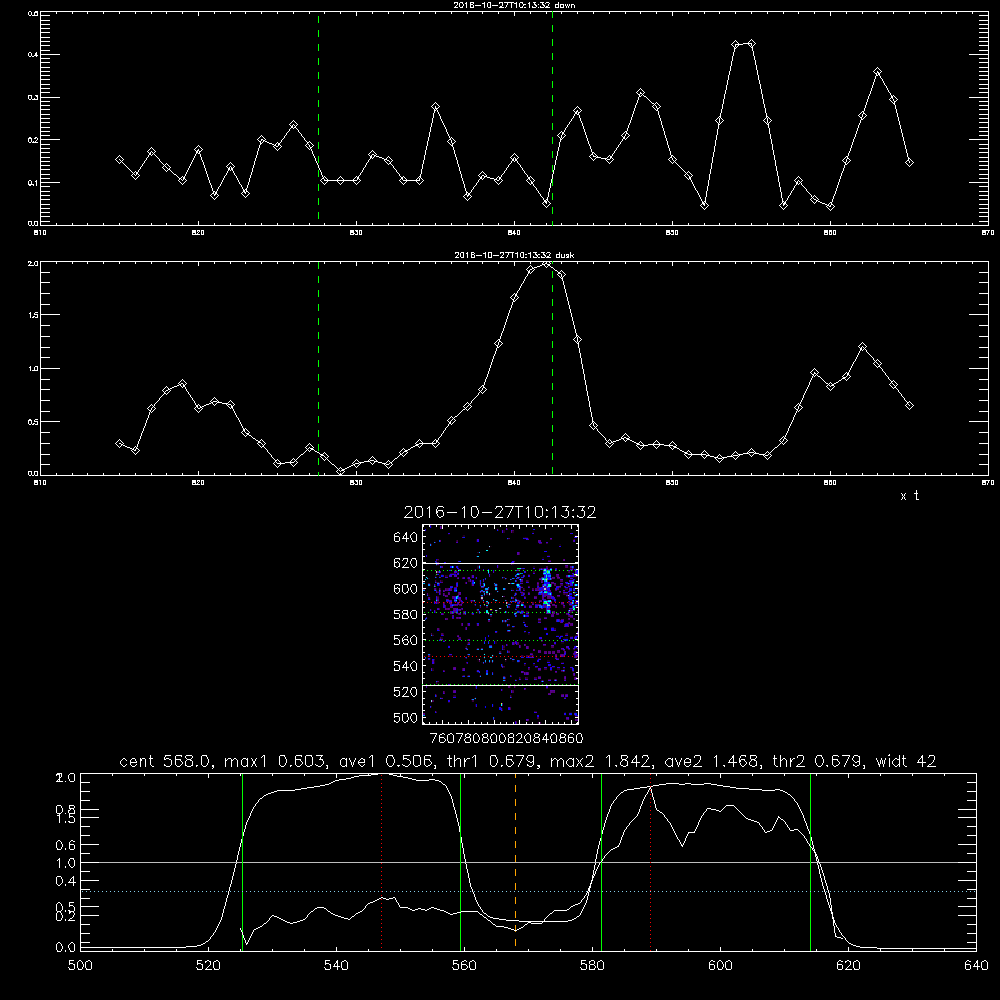
Task: Click the last data point of the dusk plot
Action: 909,406
